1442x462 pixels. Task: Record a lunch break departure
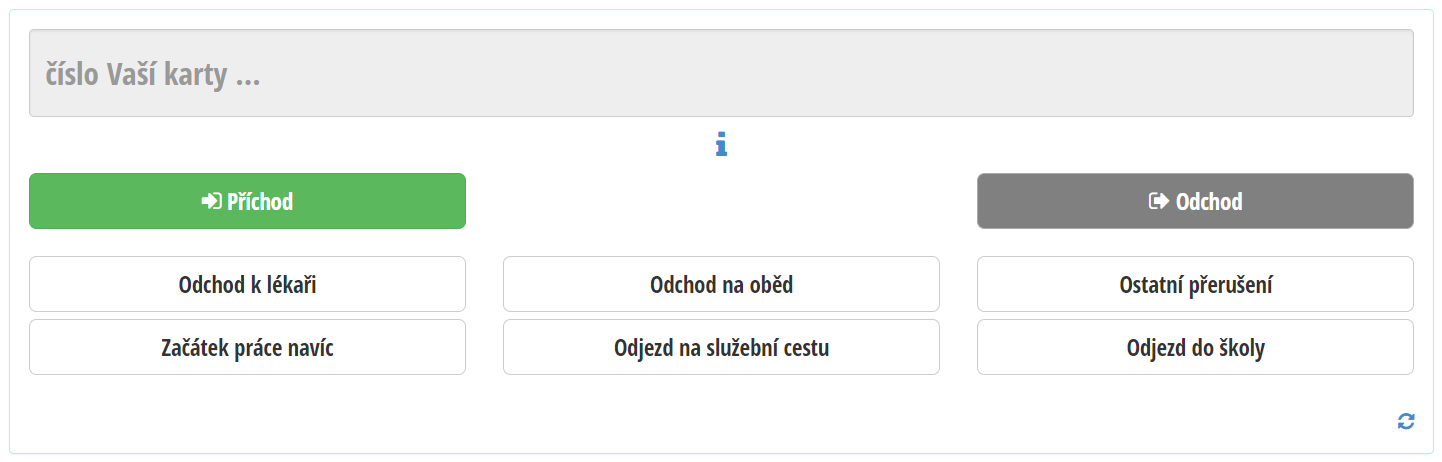tap(721, 285)
